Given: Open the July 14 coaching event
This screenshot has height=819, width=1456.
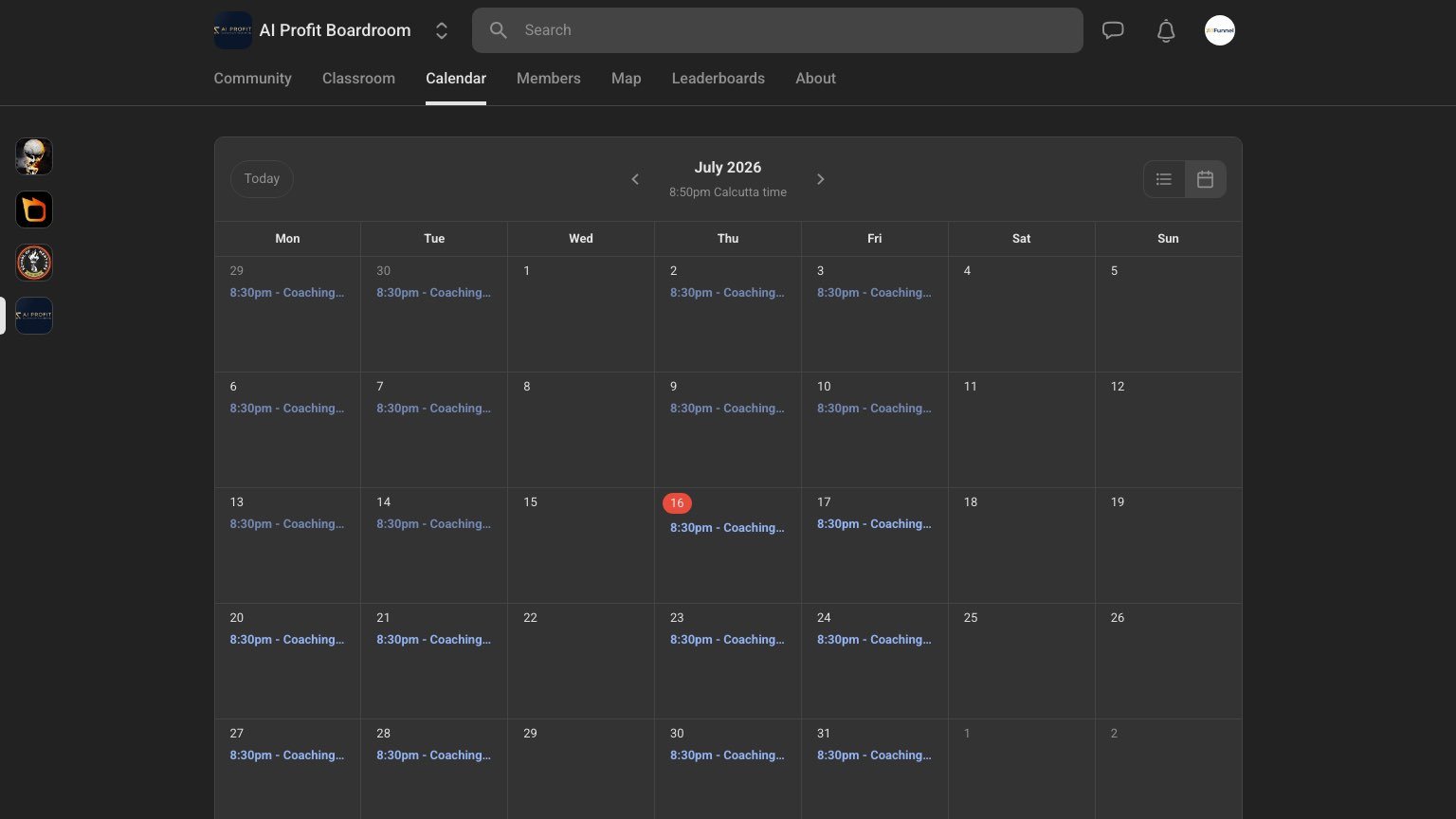Looking at the screenshot, I should [434, 524].
